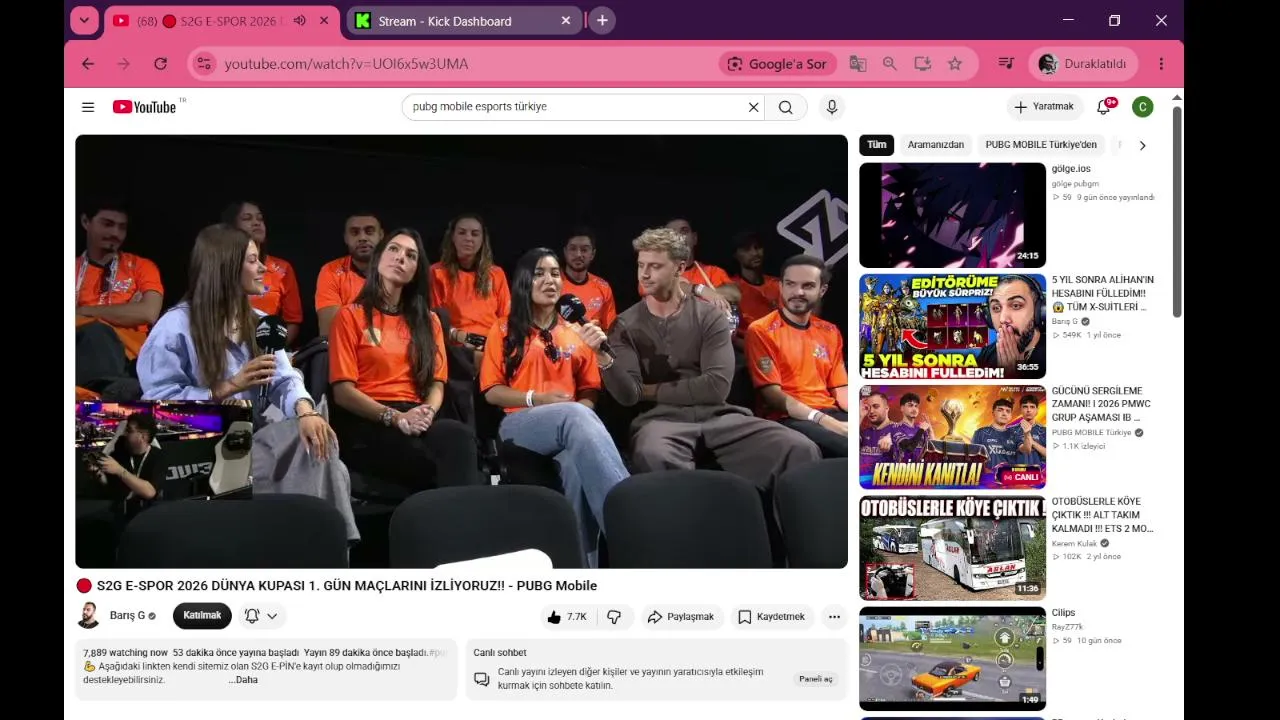Open Barış G channel avatar

tap(89, 616)
